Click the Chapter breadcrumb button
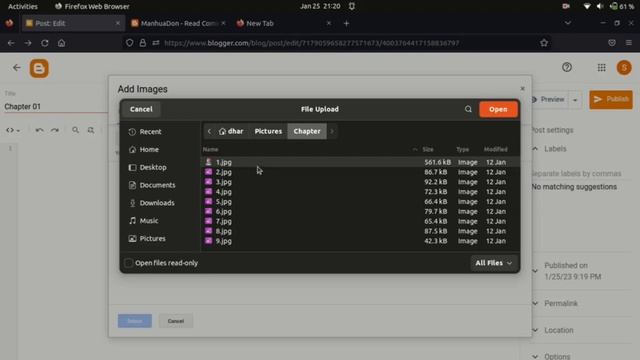This screenshot has width=640, height=360. tap(307, 131)
